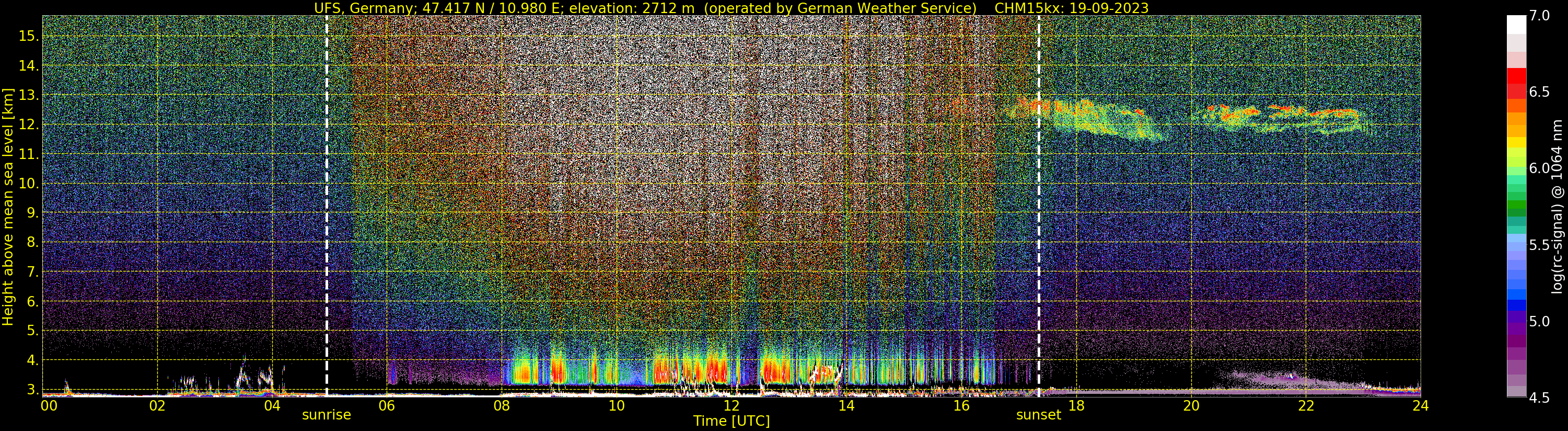Screen dimensions: 1568x431
Task: Click the y-axis tick label '13.'
Action: coord(29,95)
